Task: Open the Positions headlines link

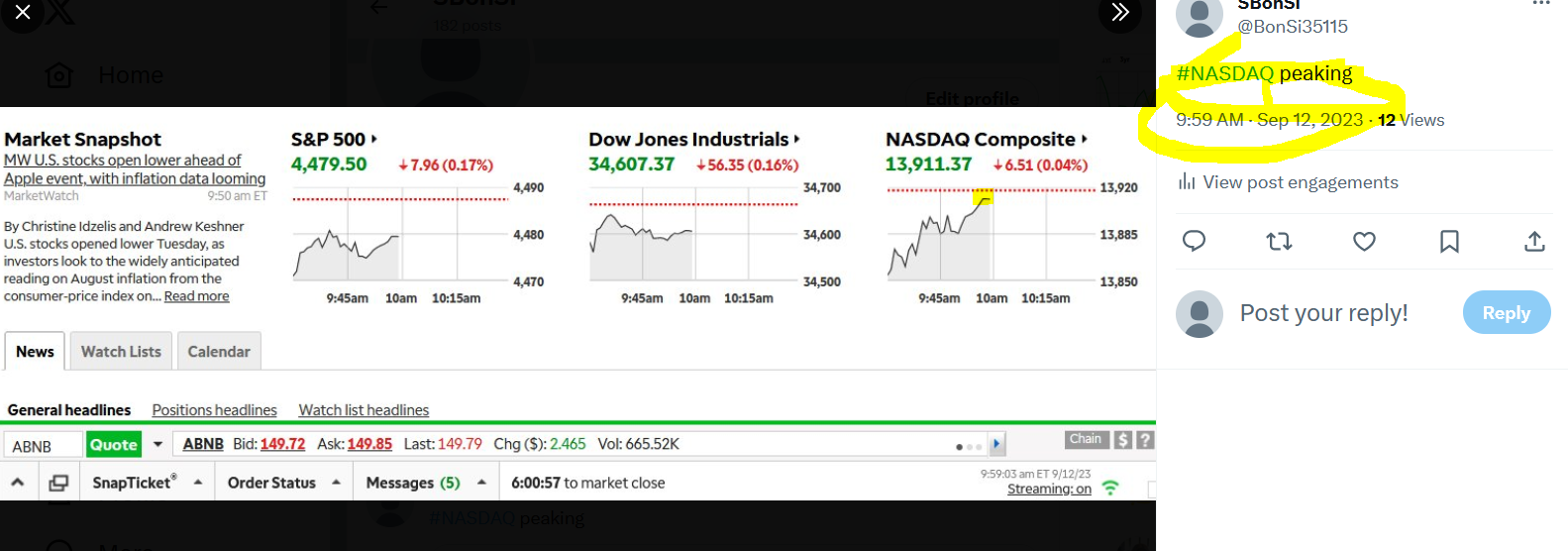Action: point(214,410)
